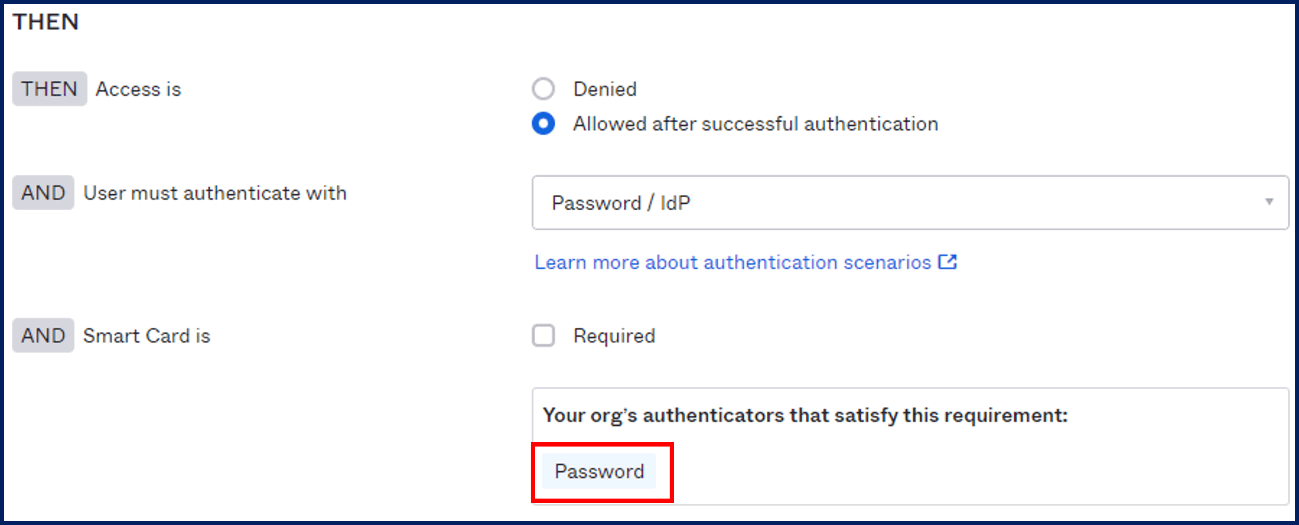
Task: Enable the Smart Card Required checkbox
Action: 543,336
